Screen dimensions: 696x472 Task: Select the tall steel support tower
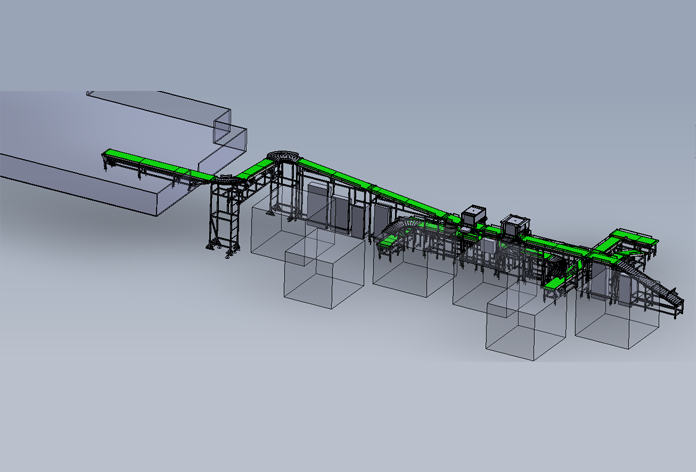click(225, 218)
